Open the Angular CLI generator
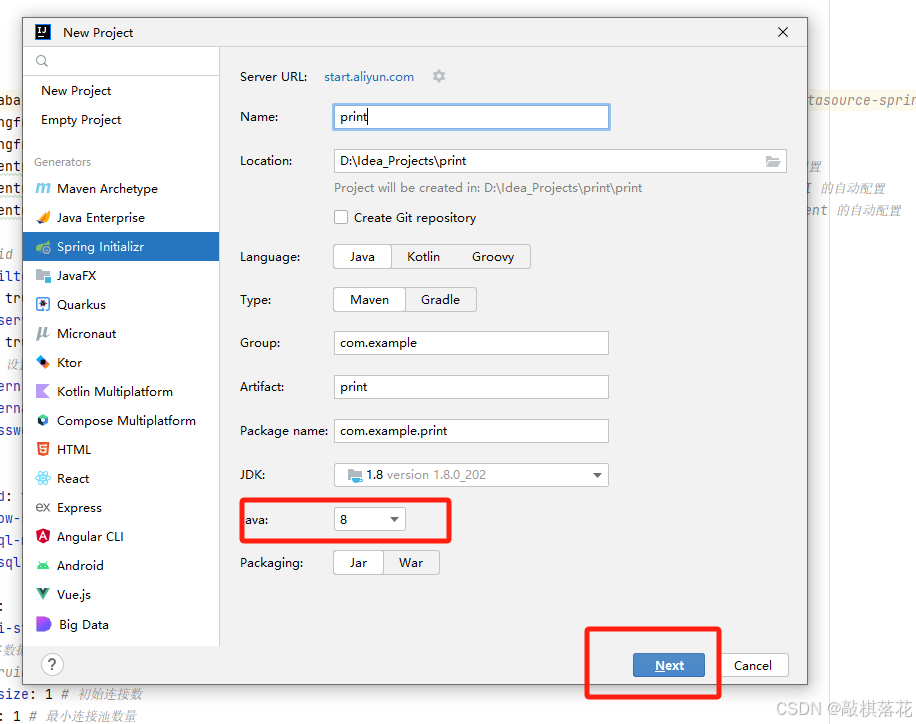 pyautogui.click(x=90, y=536)
